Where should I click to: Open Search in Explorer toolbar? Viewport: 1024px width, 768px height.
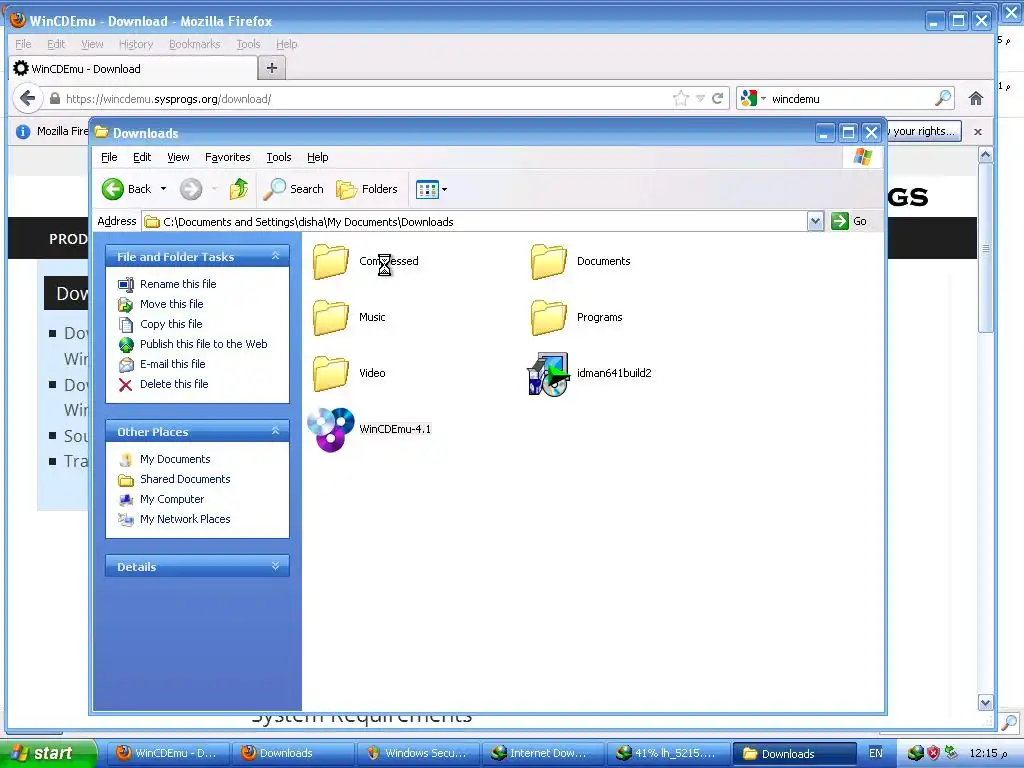293,189
